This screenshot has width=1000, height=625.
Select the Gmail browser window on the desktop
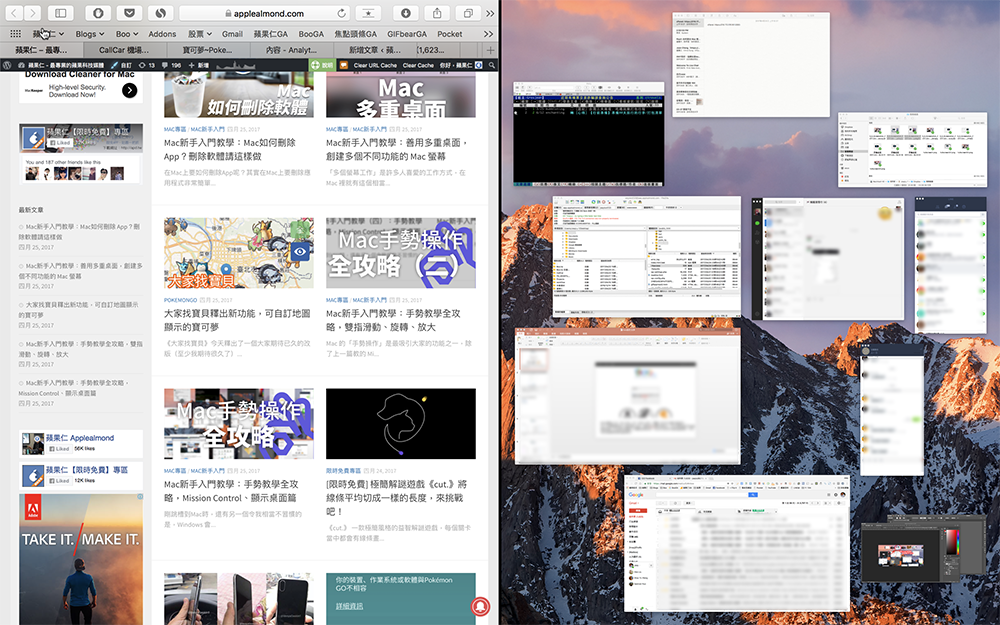pos(737,543)
